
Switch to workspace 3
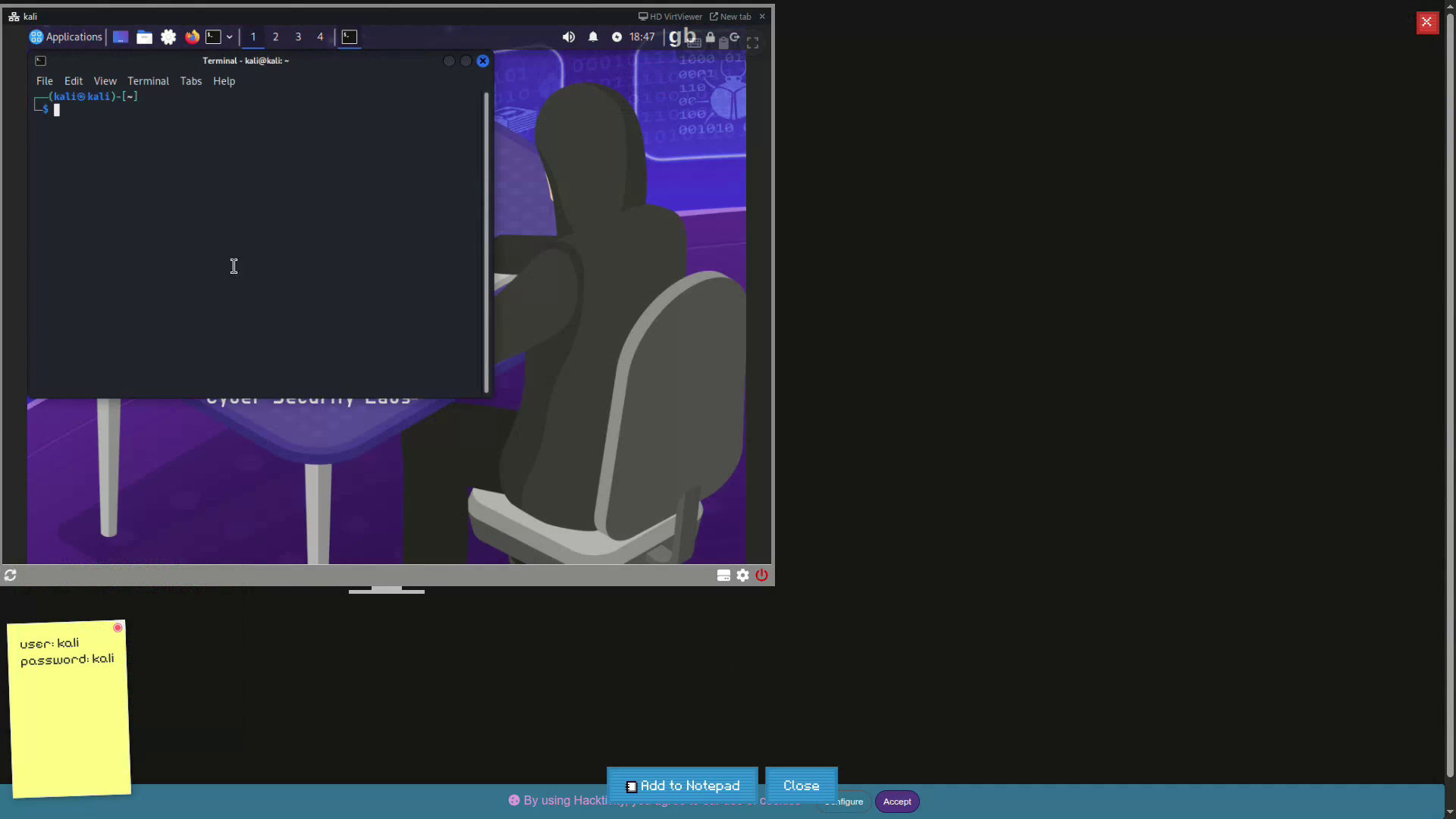298,36
